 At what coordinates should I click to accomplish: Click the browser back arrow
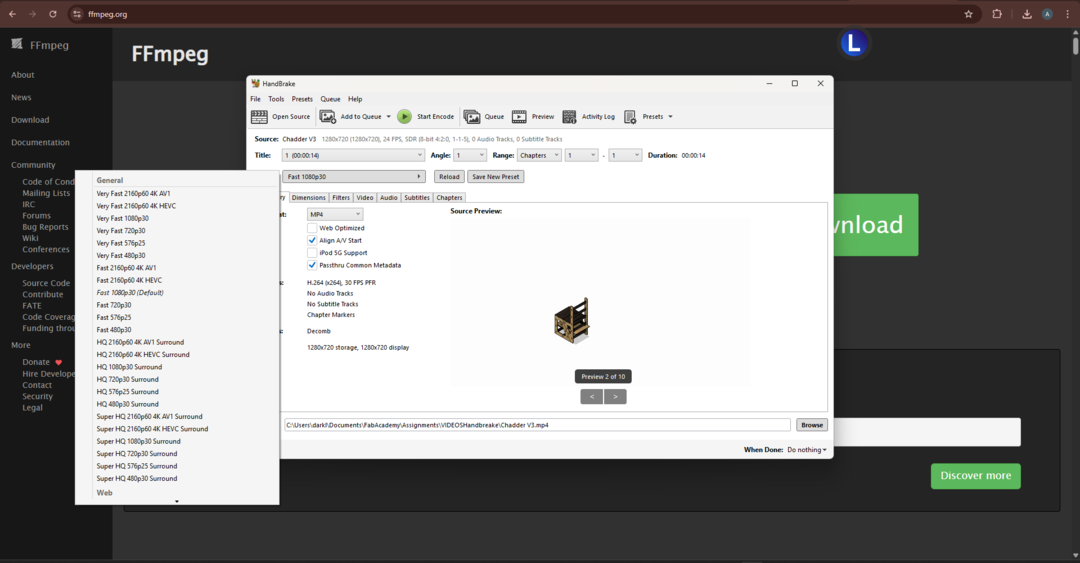click(x=12, y=14)
